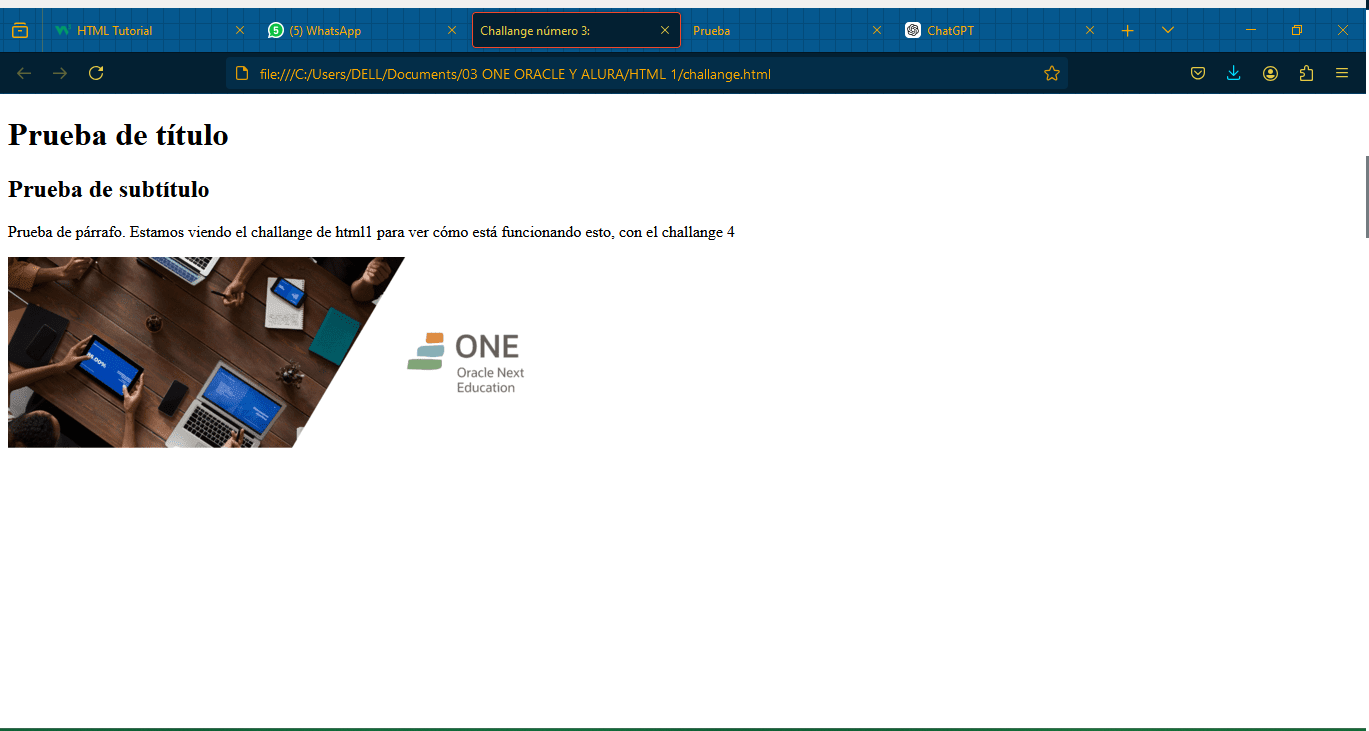Switch to the ChatGPT tab
The image size is (1369, 731).
coord(1001,31)
